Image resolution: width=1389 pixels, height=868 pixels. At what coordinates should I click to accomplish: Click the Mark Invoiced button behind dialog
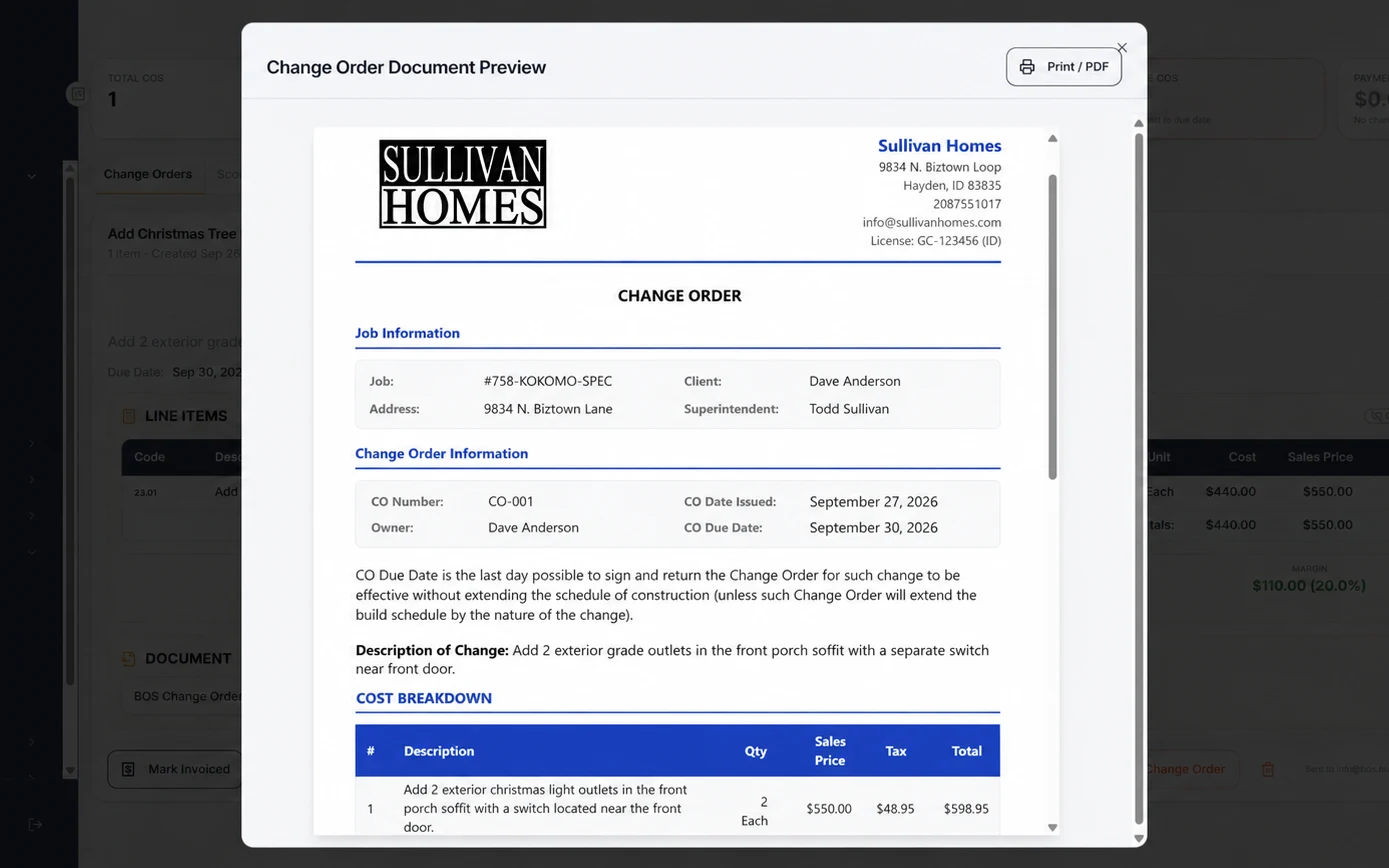point(175,769)
